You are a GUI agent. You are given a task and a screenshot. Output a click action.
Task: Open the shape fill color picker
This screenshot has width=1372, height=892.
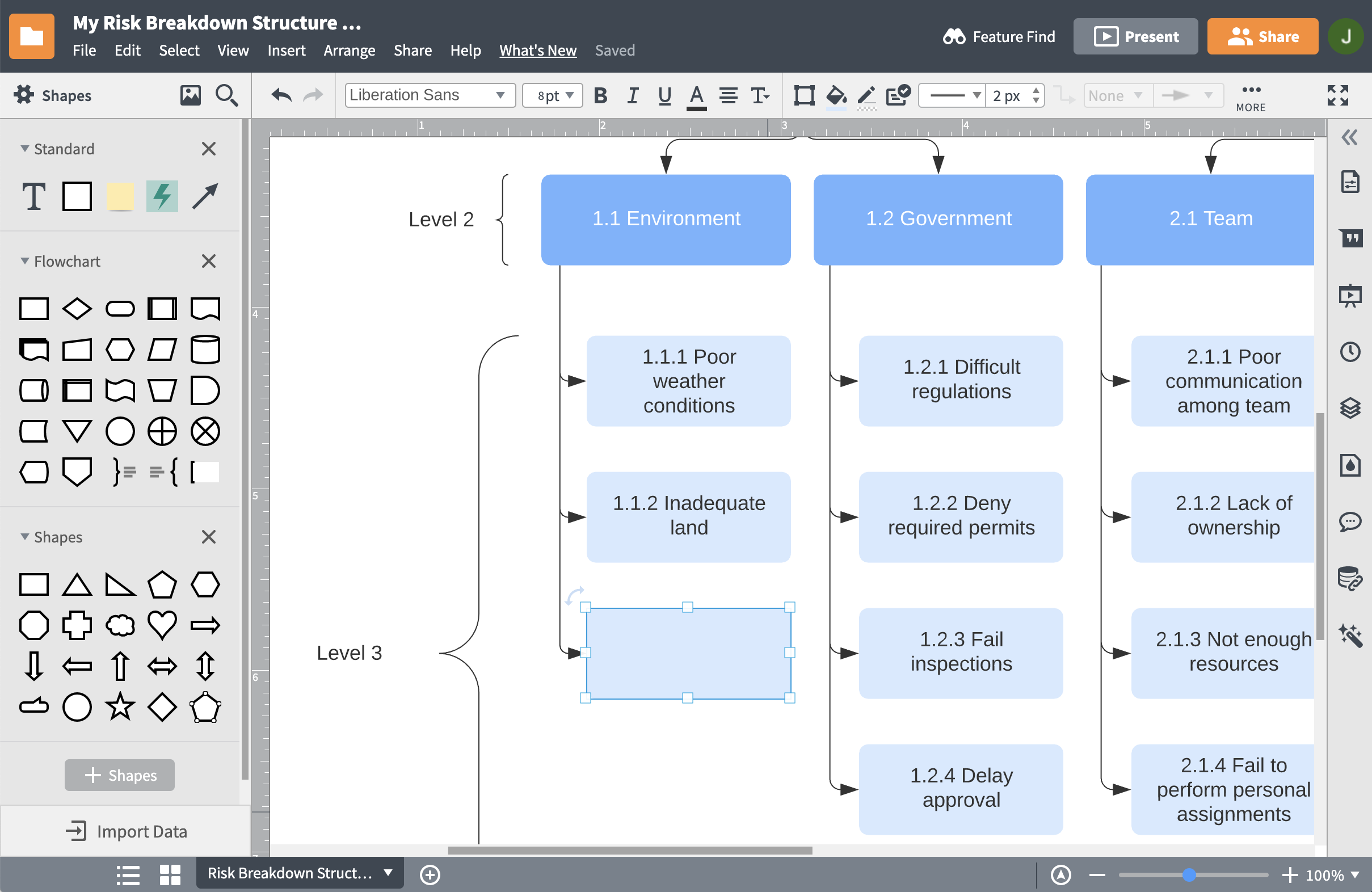[x=835, y=96]
